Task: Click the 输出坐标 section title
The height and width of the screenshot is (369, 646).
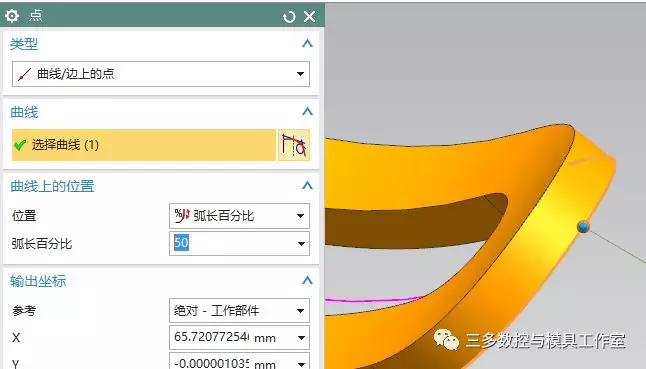Action: point(38,281)
